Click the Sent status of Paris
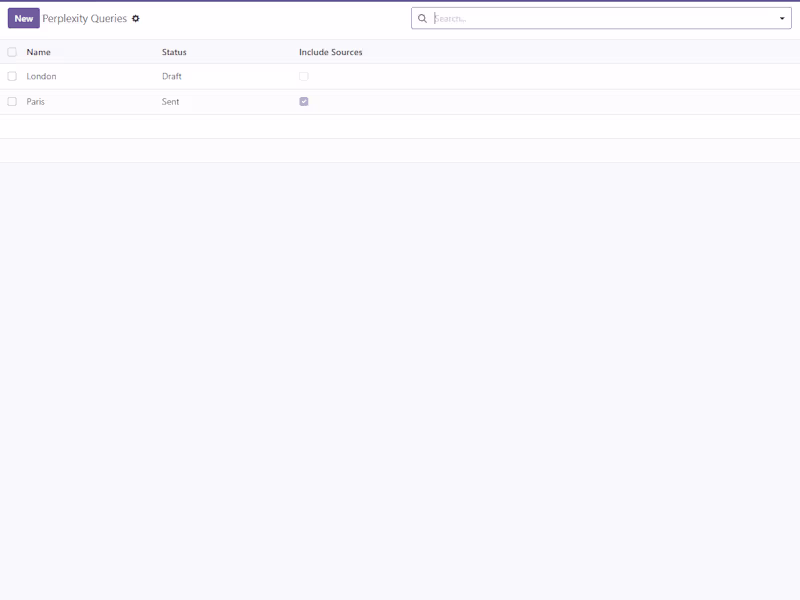 169,101
